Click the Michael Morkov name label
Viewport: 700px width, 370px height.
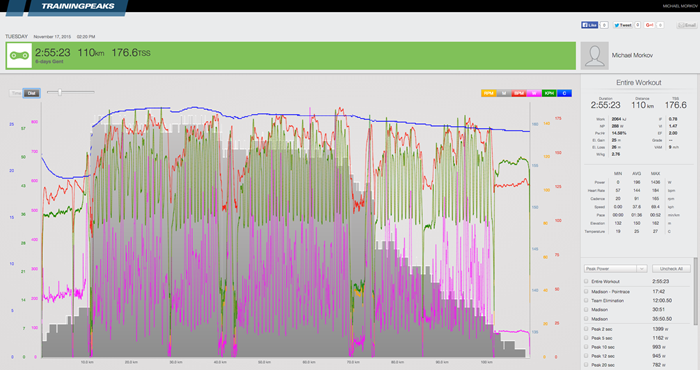[632, 55]
